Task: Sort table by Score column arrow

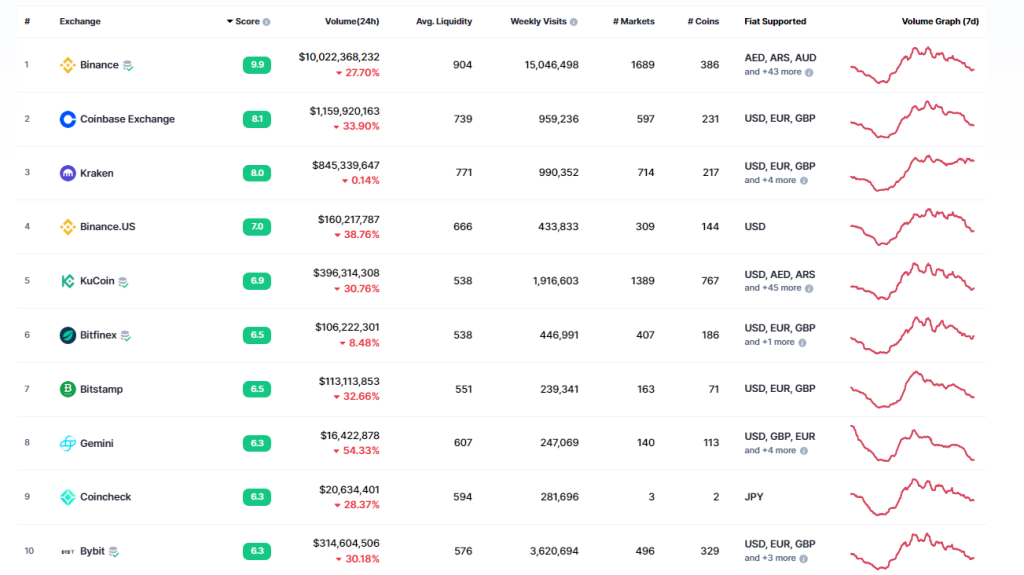Action: click(230, 22)
